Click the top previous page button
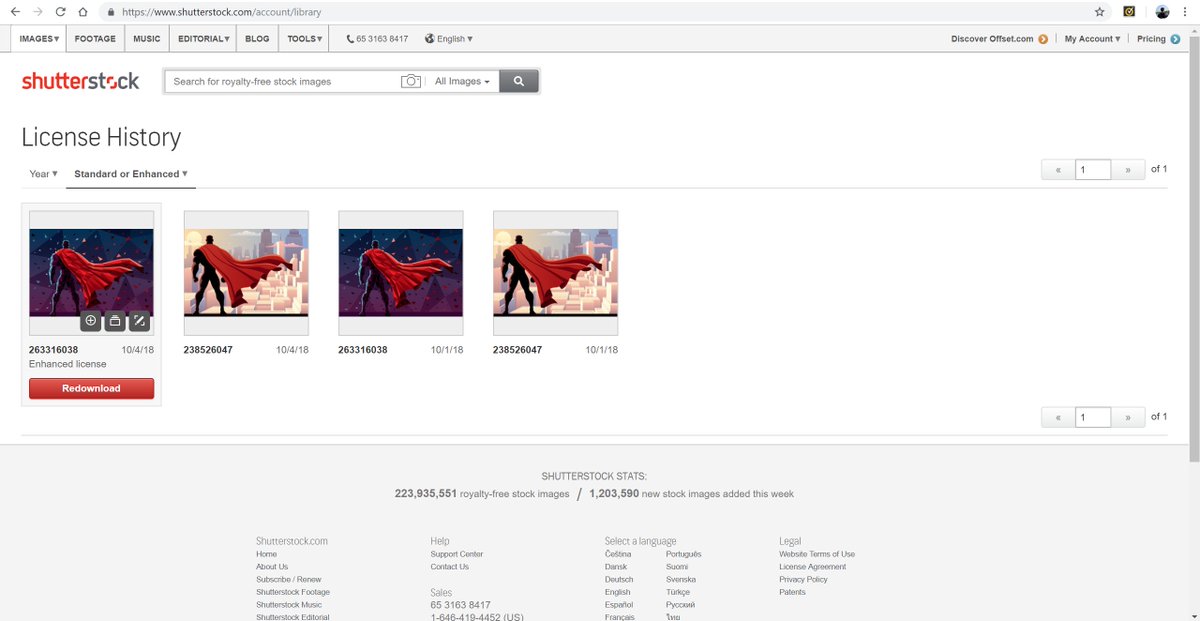The image size is (1200, 621). 1058,169
